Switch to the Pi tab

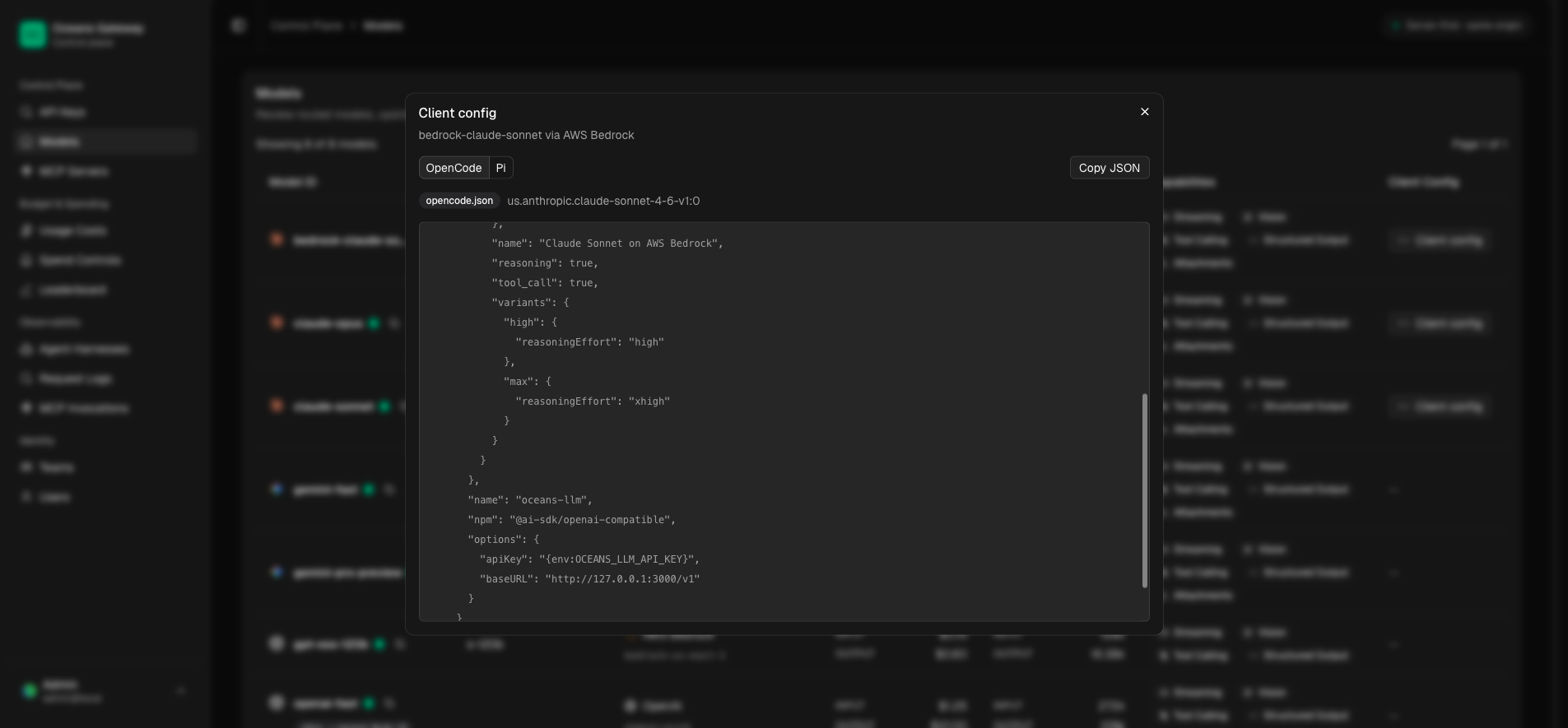(500, 168)
